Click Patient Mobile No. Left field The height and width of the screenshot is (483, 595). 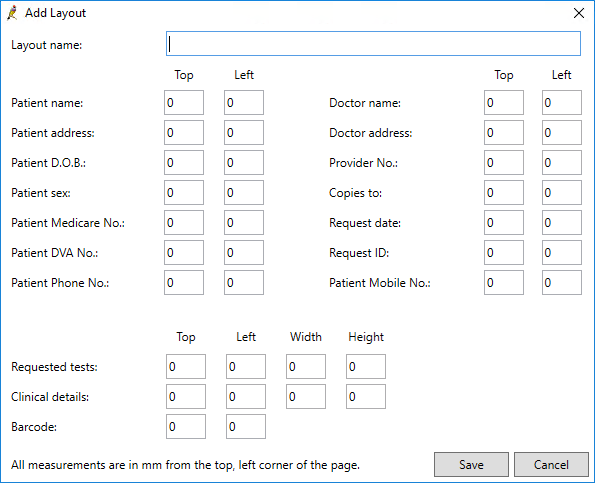562,282
